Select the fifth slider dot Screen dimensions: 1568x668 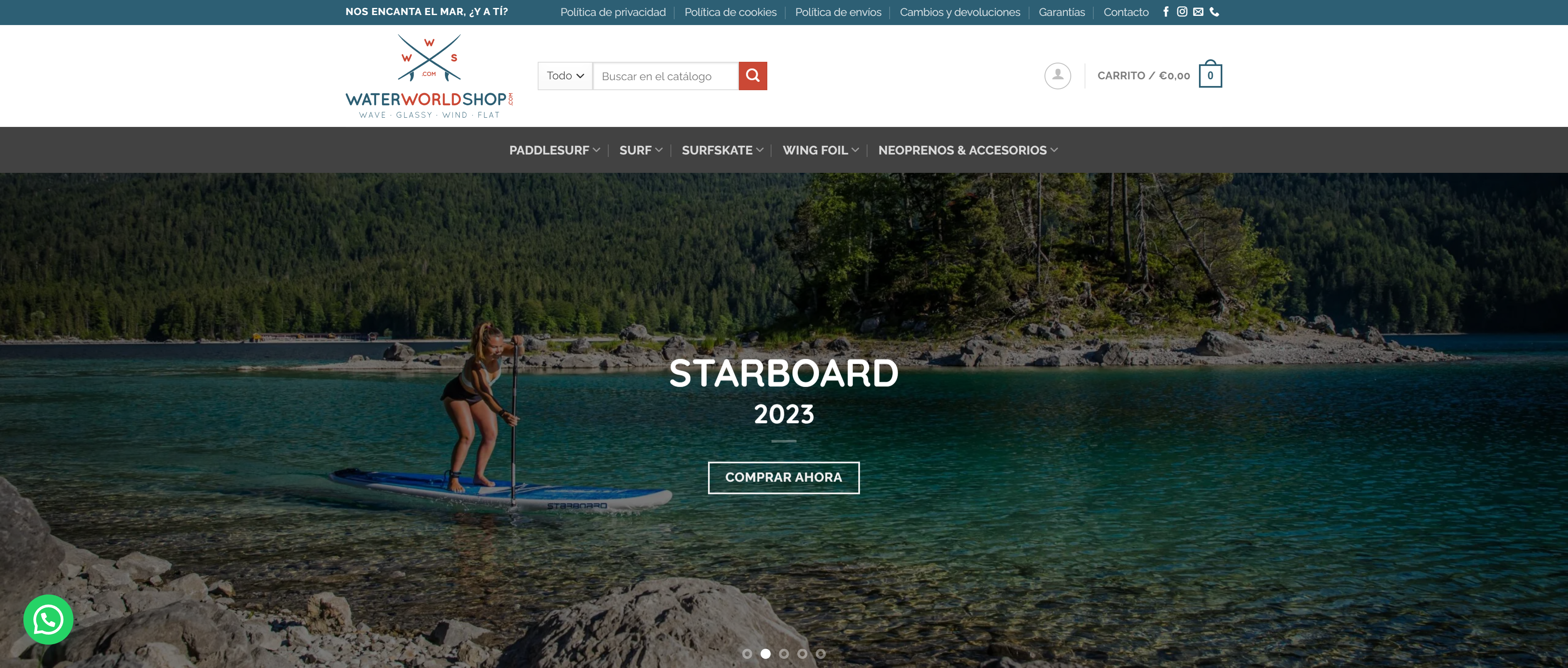820,653
